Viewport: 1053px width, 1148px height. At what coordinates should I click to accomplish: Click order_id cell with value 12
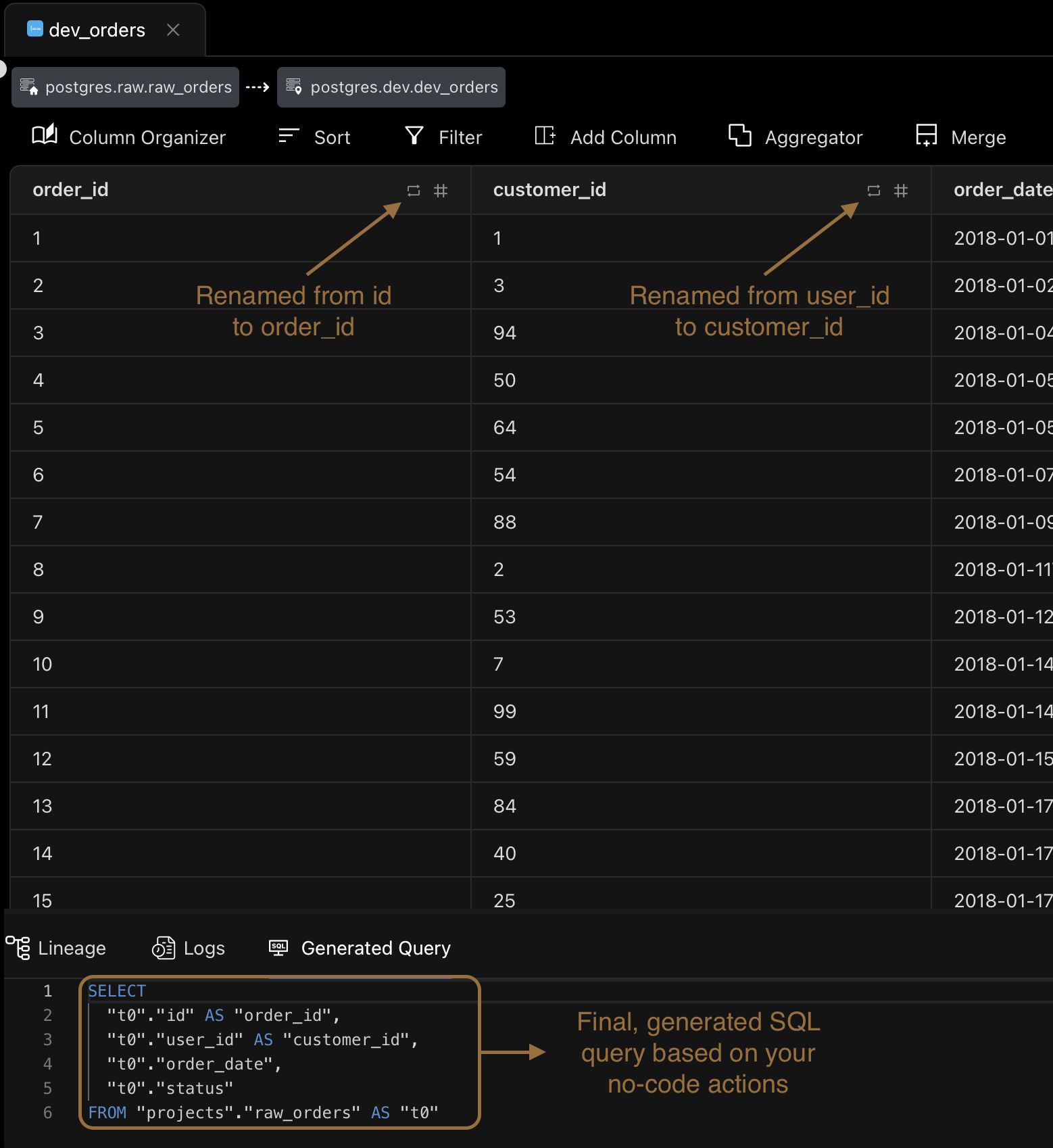click(241, 759)
